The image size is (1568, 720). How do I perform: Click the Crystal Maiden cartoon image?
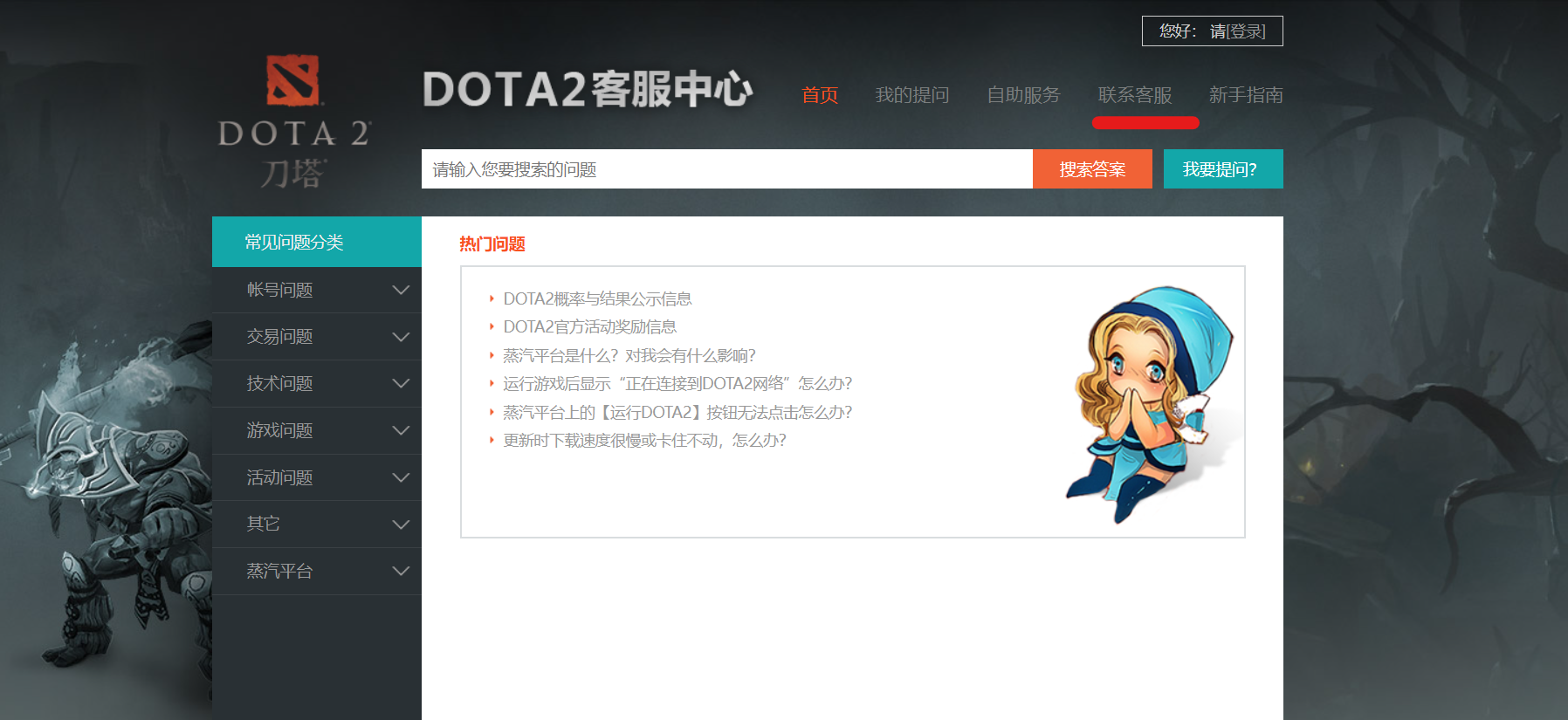(1151, 404)
